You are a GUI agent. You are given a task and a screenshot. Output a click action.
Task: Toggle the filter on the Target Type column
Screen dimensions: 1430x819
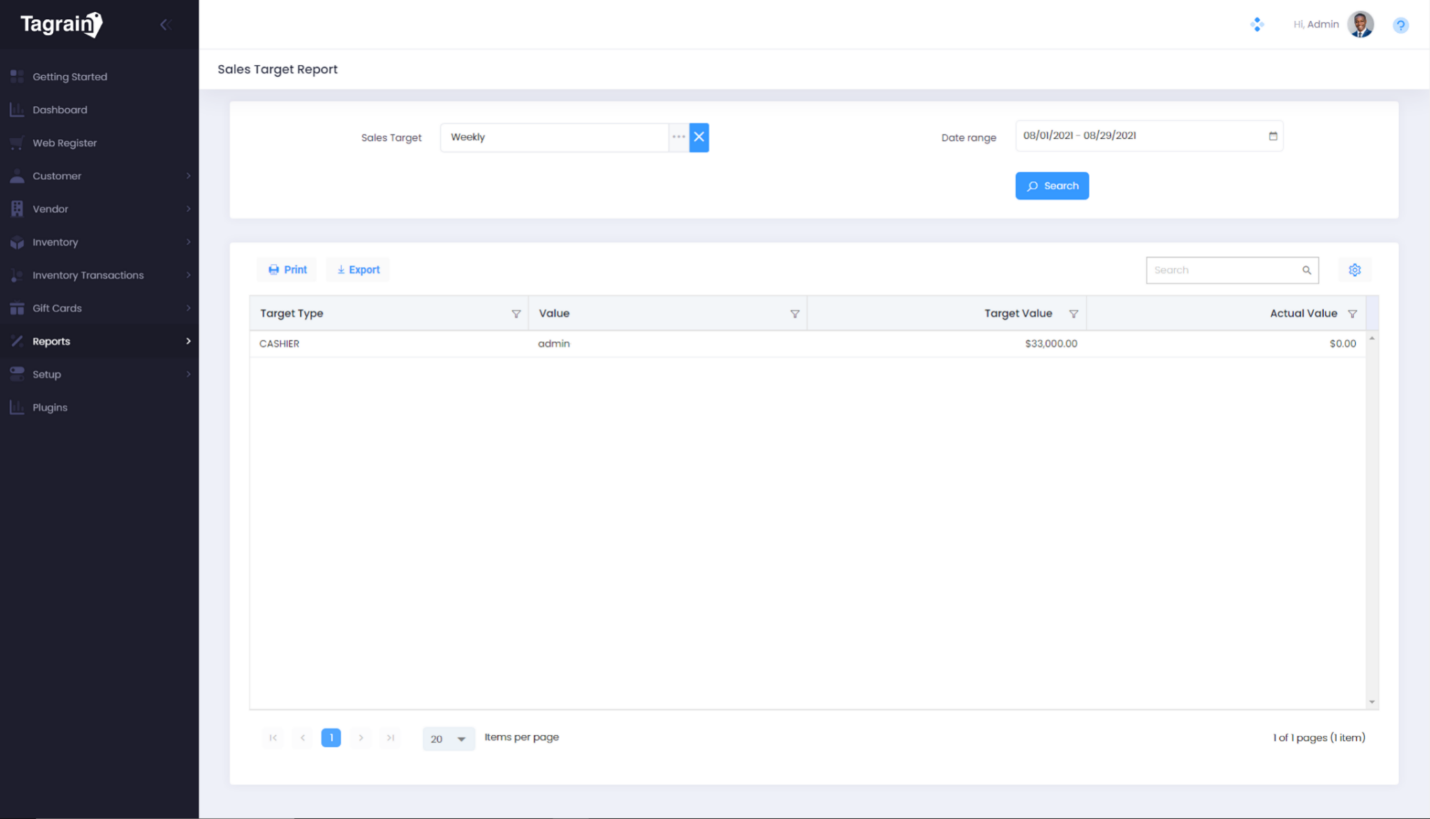click(x=516, y=313)
